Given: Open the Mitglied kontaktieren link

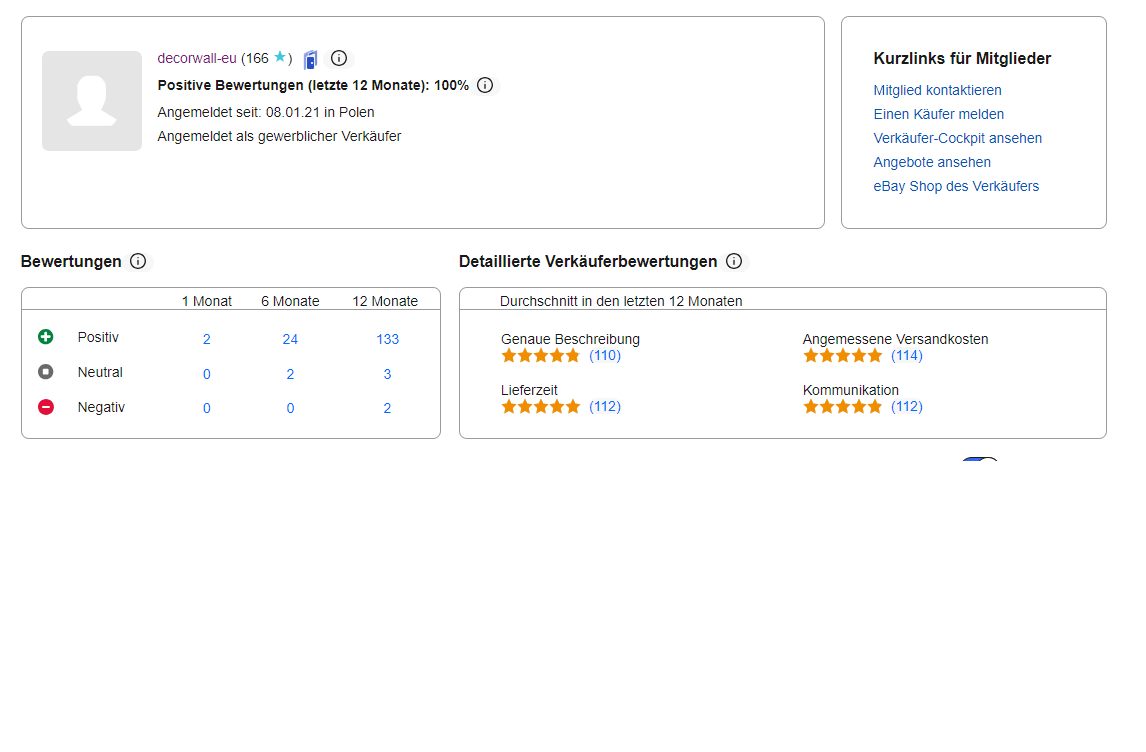Looking at the screenshot, I should (937, 90).
